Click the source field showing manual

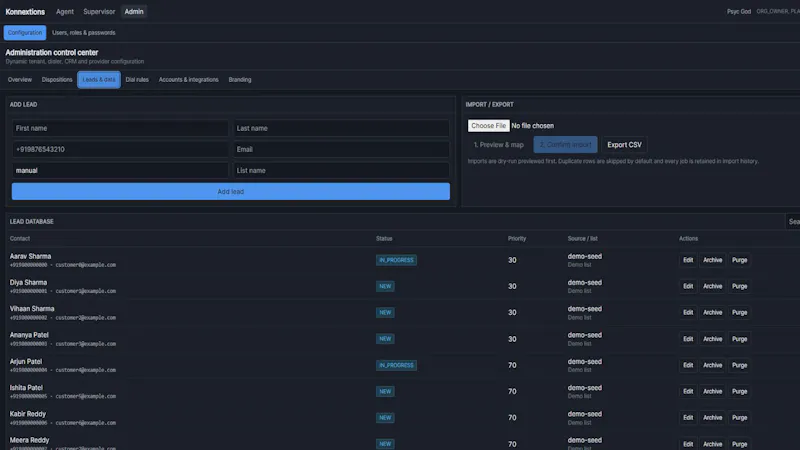click(120, 170)
